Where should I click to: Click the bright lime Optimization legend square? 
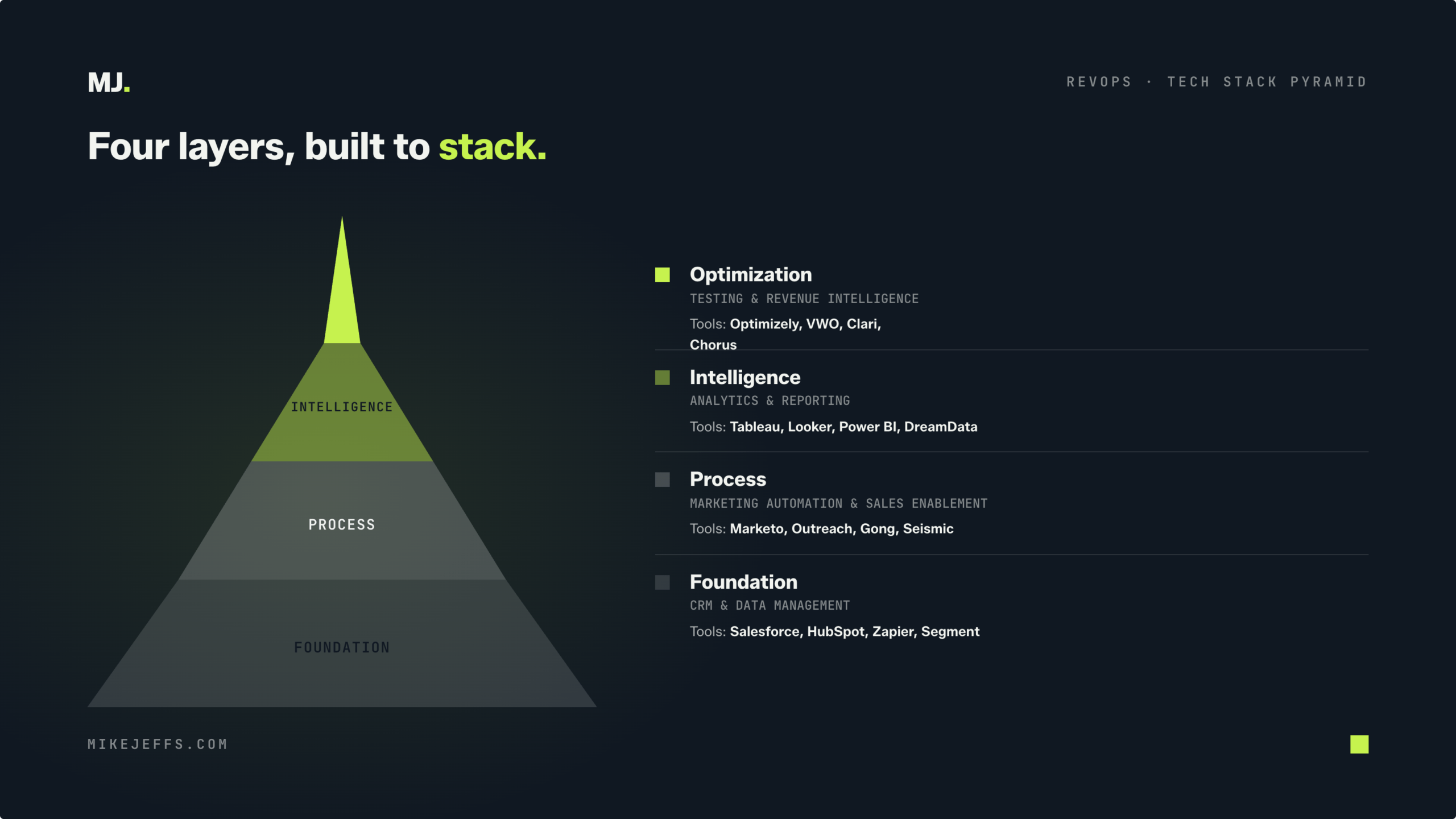coord(662,275)
